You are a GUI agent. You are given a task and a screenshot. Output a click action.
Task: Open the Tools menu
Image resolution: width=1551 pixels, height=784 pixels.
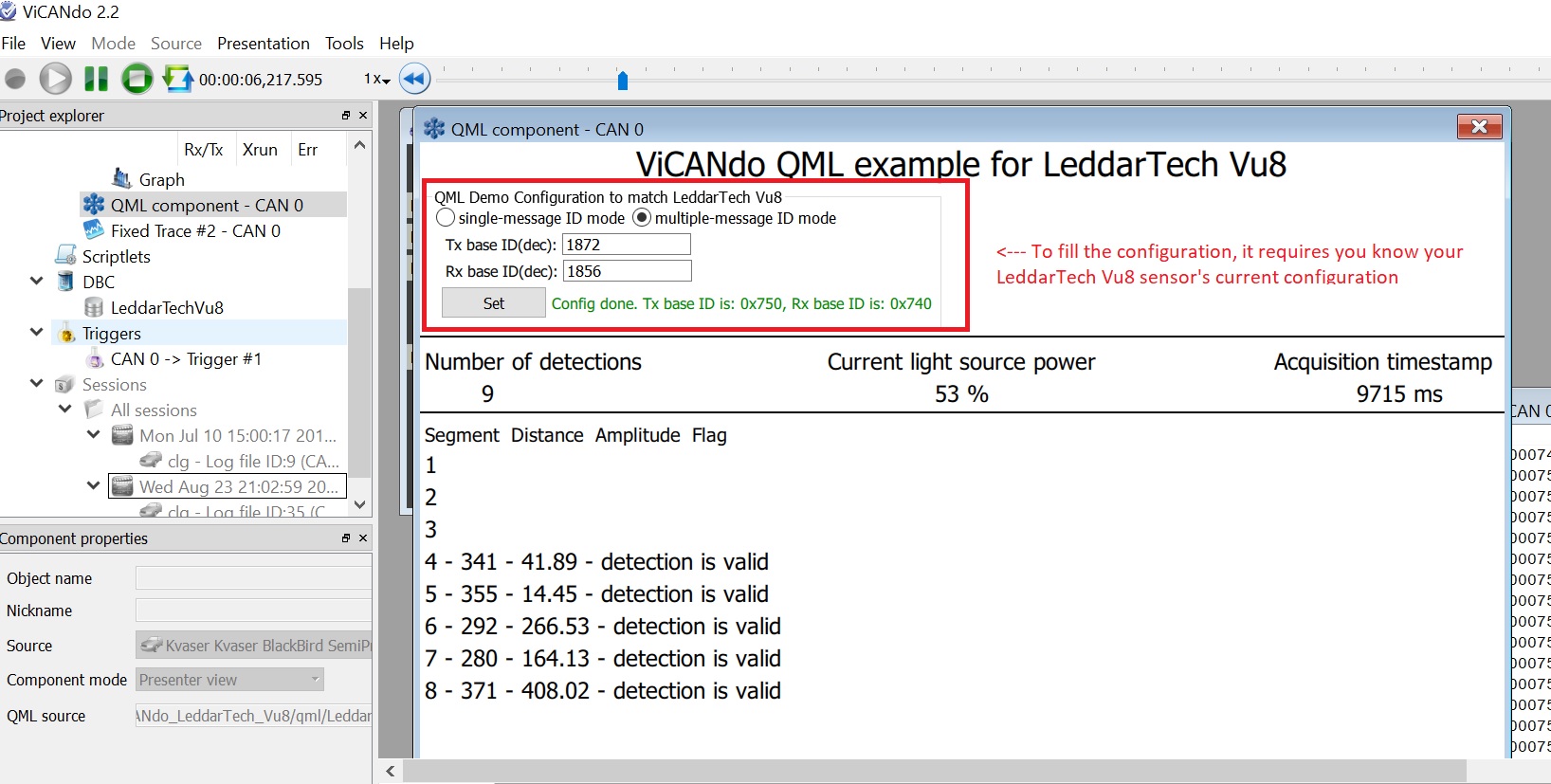pos(344,44)
